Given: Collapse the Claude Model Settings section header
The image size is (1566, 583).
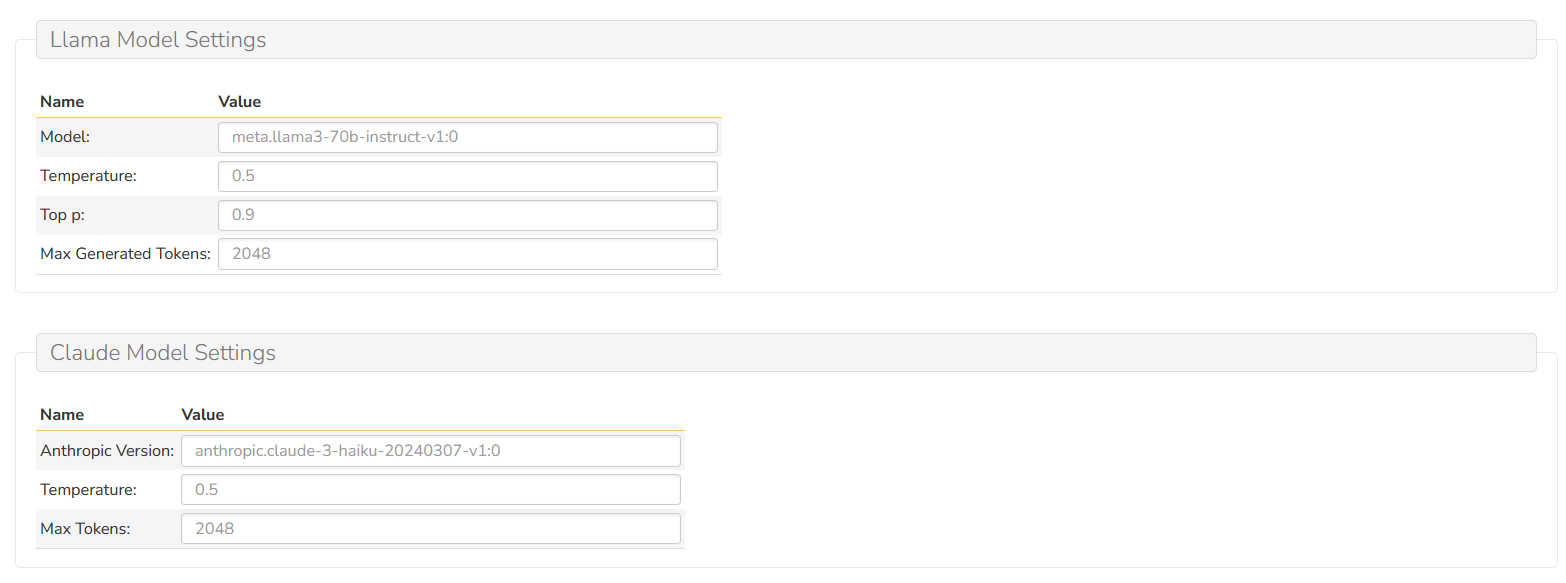Looking at the screenshot, I should pyautogui.click(x=163, y=353).
